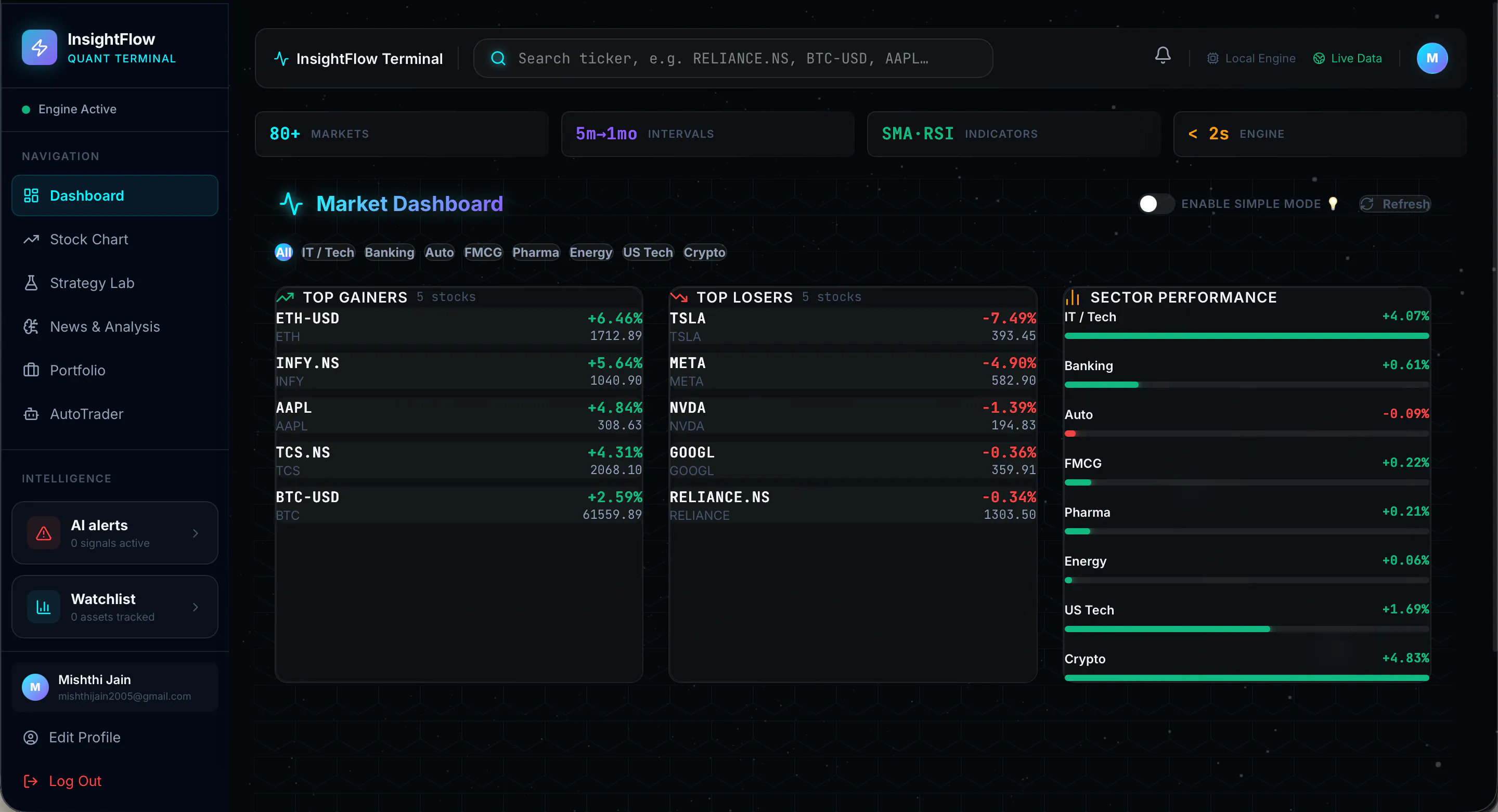The width and height of the screenshot is (1498, 812).
Task: Open the NVDA loser row
Action: click(853, 416)
